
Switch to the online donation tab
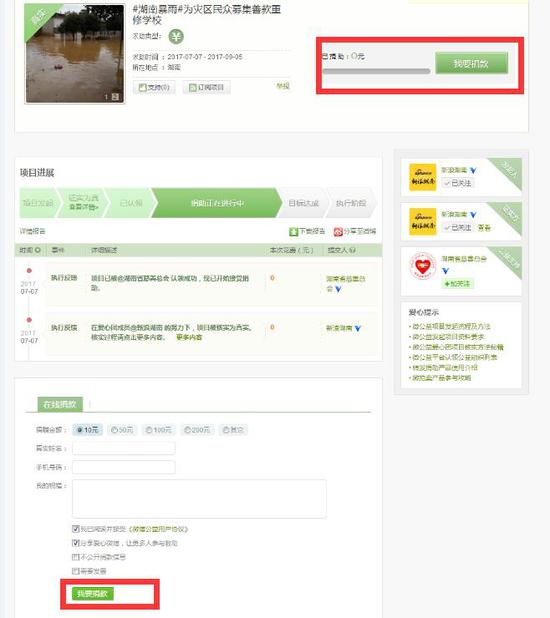coord(60,404)
